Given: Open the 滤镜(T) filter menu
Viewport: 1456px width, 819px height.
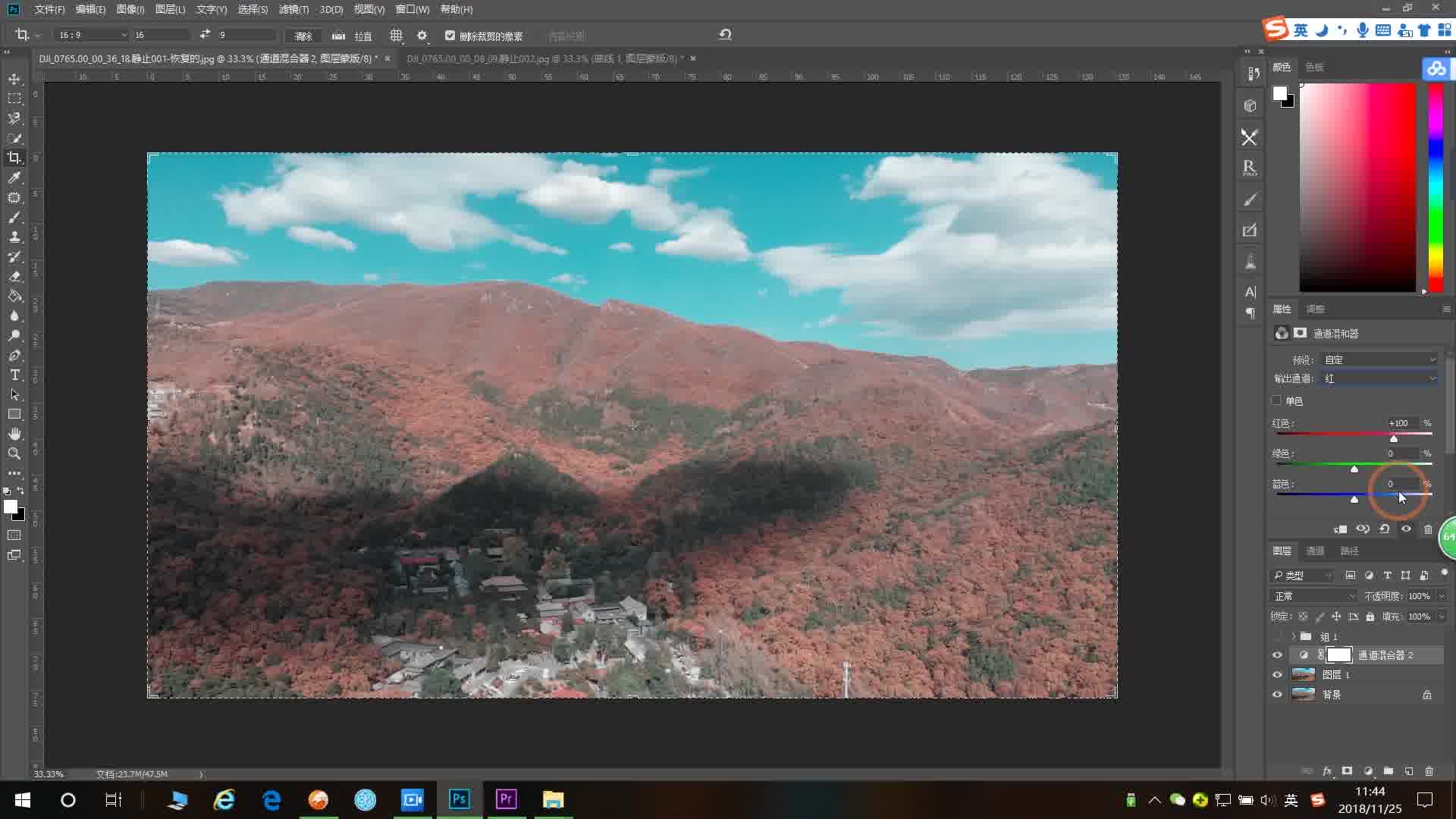Looking at the screenshot, I should coord(293,9).
